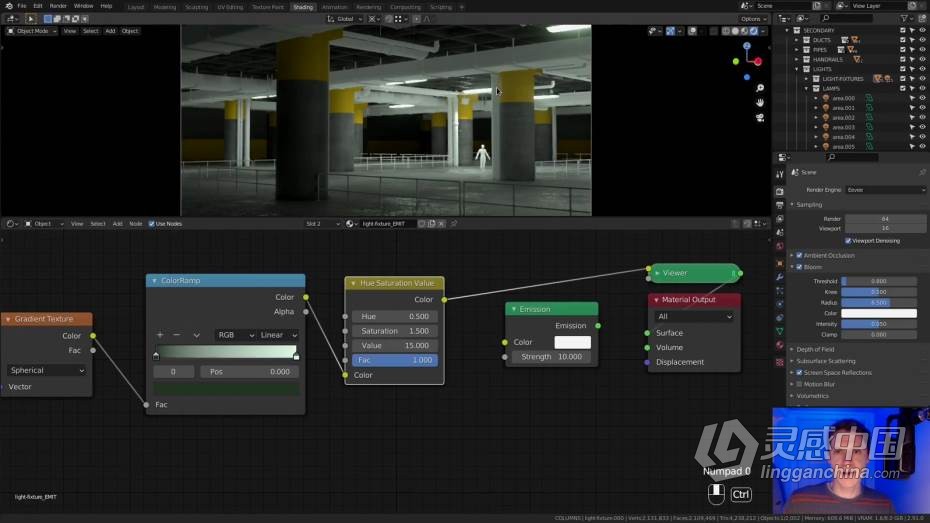Open the Scene properties tab
The height and width of the screenshot is (523, 930).
click(x=779, y=233)
